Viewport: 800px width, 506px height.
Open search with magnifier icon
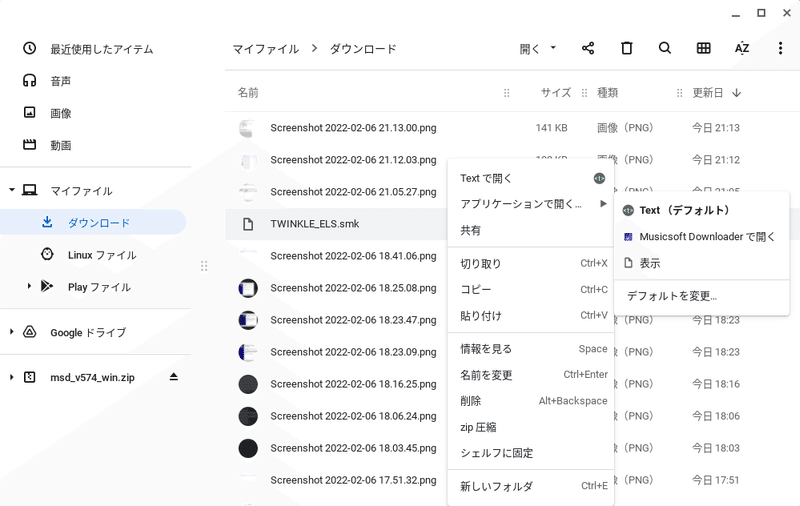665,48
